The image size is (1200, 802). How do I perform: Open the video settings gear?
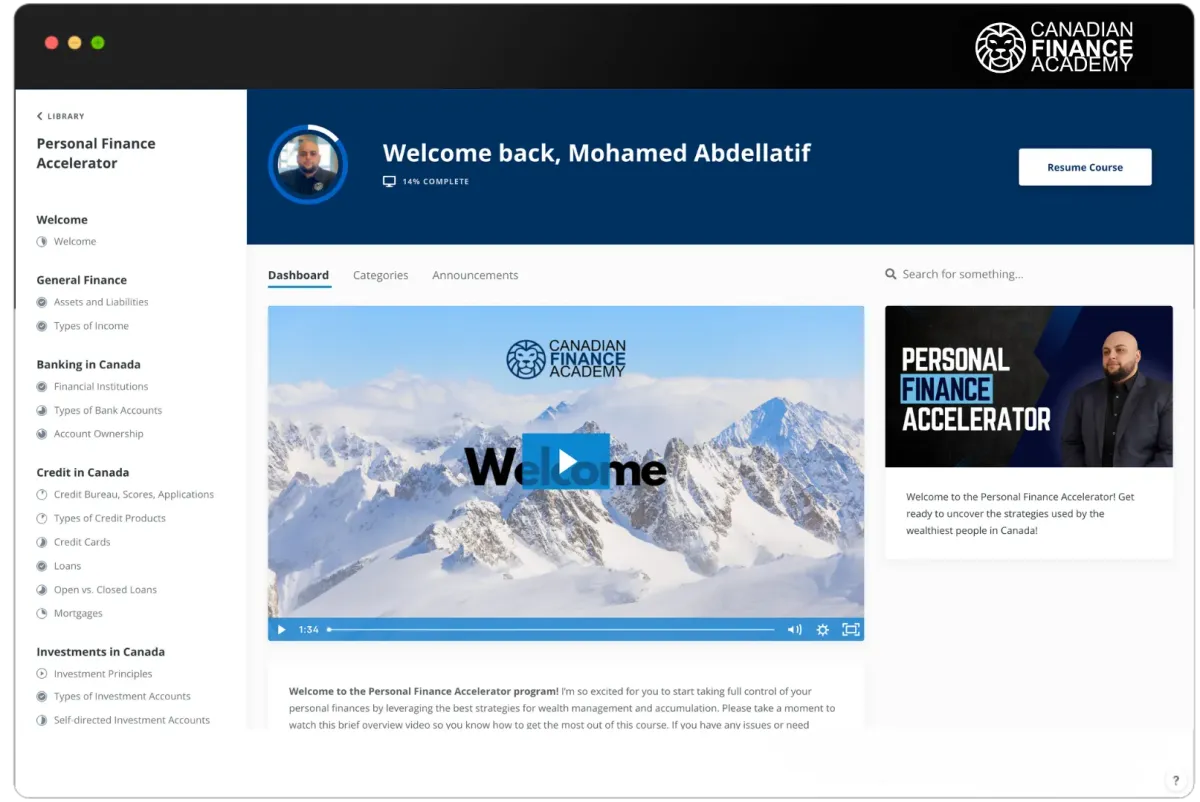click(x=822, y=630)
